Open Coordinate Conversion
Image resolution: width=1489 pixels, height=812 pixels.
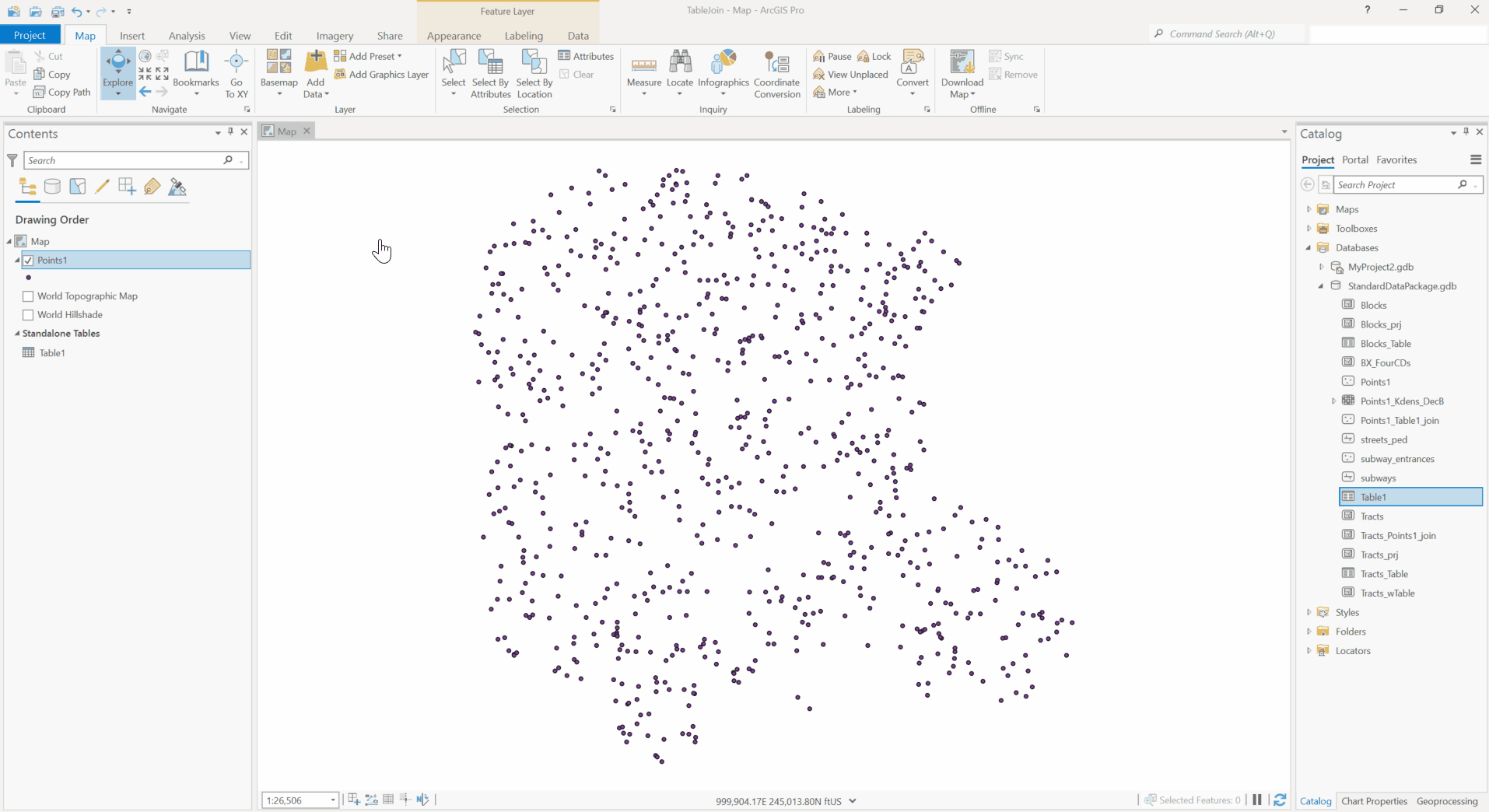777,73
